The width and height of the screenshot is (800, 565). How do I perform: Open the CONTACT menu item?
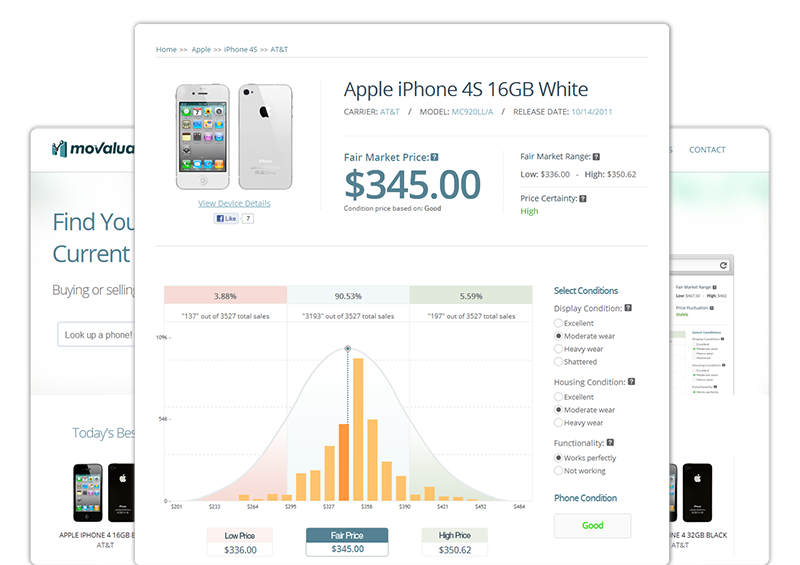tap(707, 150)
